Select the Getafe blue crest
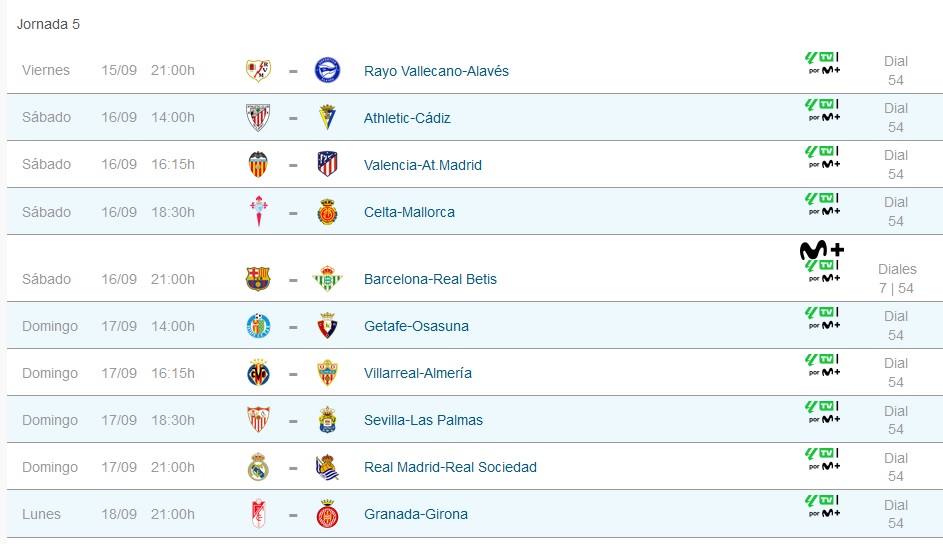Screen dimensions: 943x544 (x=259, y=326)
